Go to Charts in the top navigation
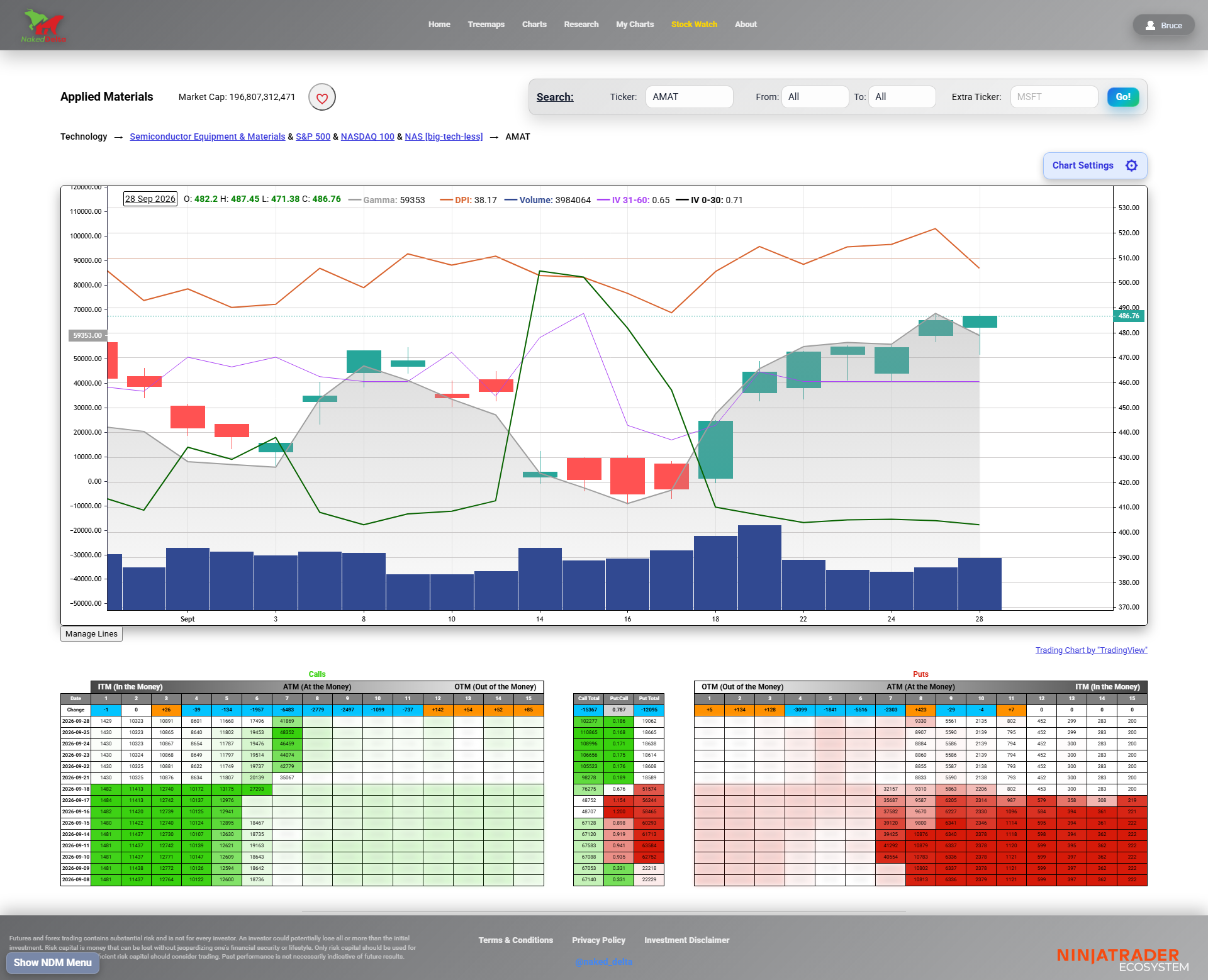Viewport: 1208px width, 980px height. (534, 25)
